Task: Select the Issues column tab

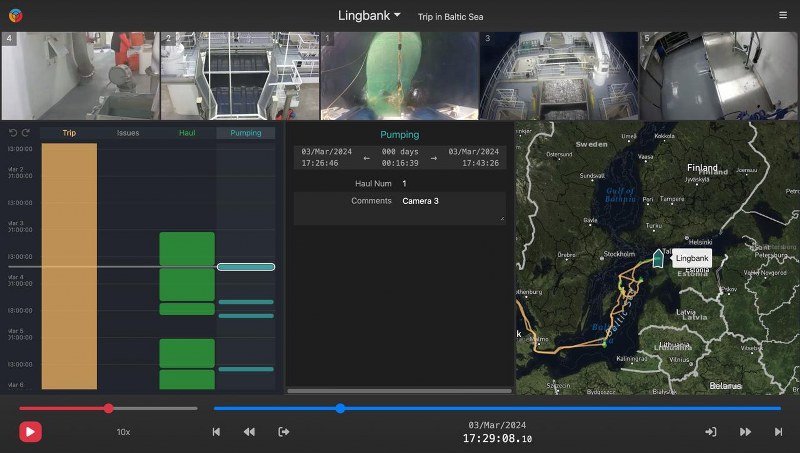Action: coord(128,133)
